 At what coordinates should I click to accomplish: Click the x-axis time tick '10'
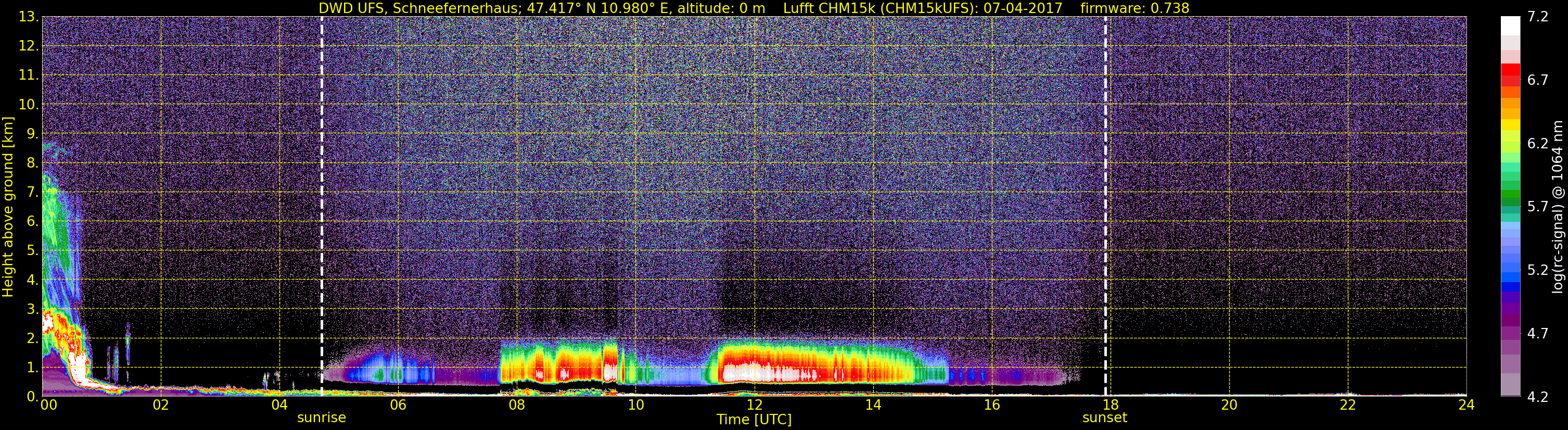635,406
